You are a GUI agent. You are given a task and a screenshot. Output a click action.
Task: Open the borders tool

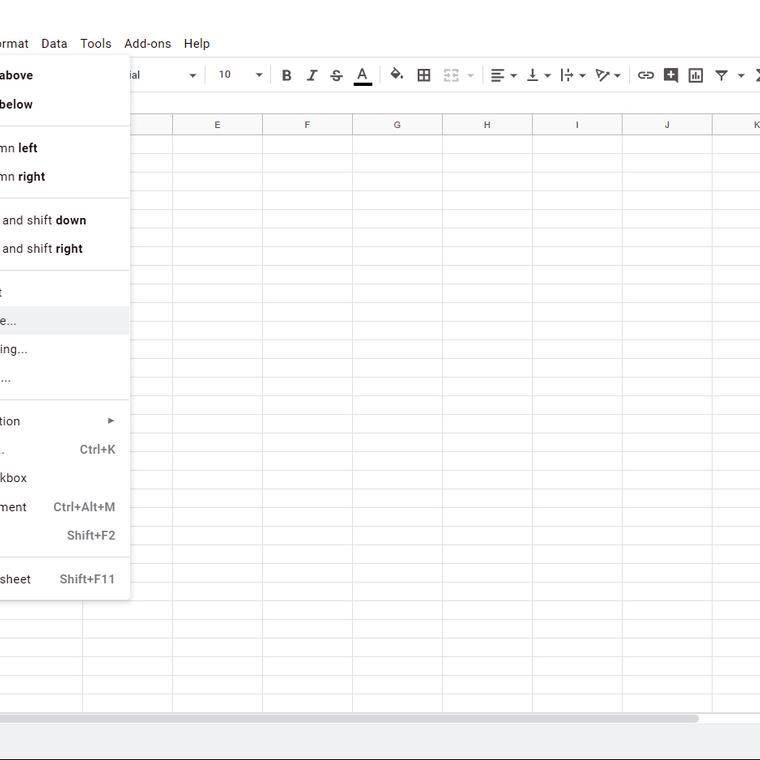(x=424, y=75)
